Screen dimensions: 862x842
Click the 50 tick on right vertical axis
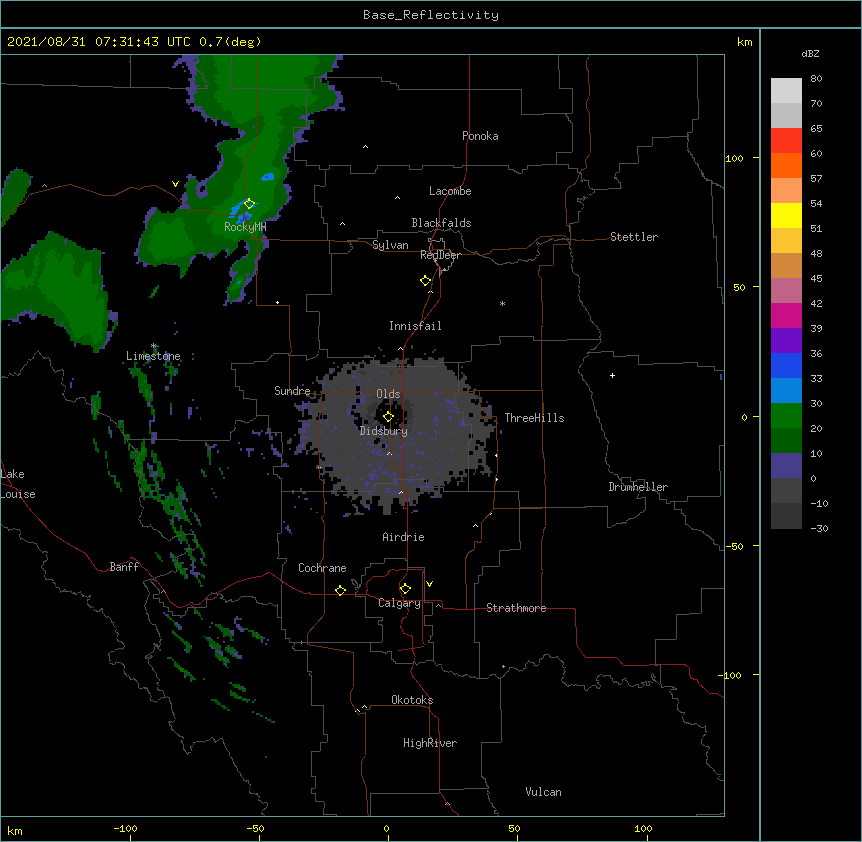point(739,287)
